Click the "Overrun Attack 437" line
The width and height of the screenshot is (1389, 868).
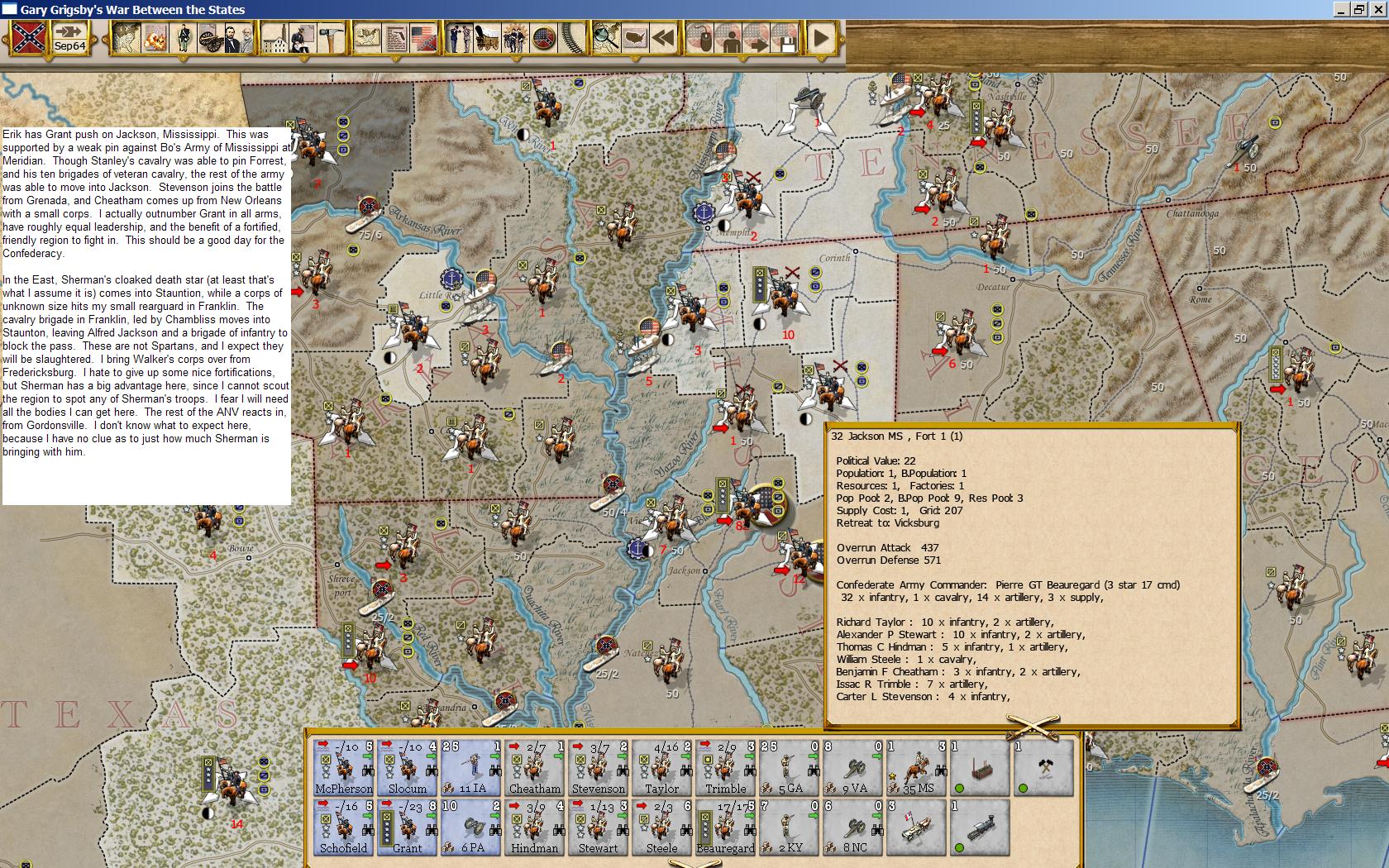point(887,548)
